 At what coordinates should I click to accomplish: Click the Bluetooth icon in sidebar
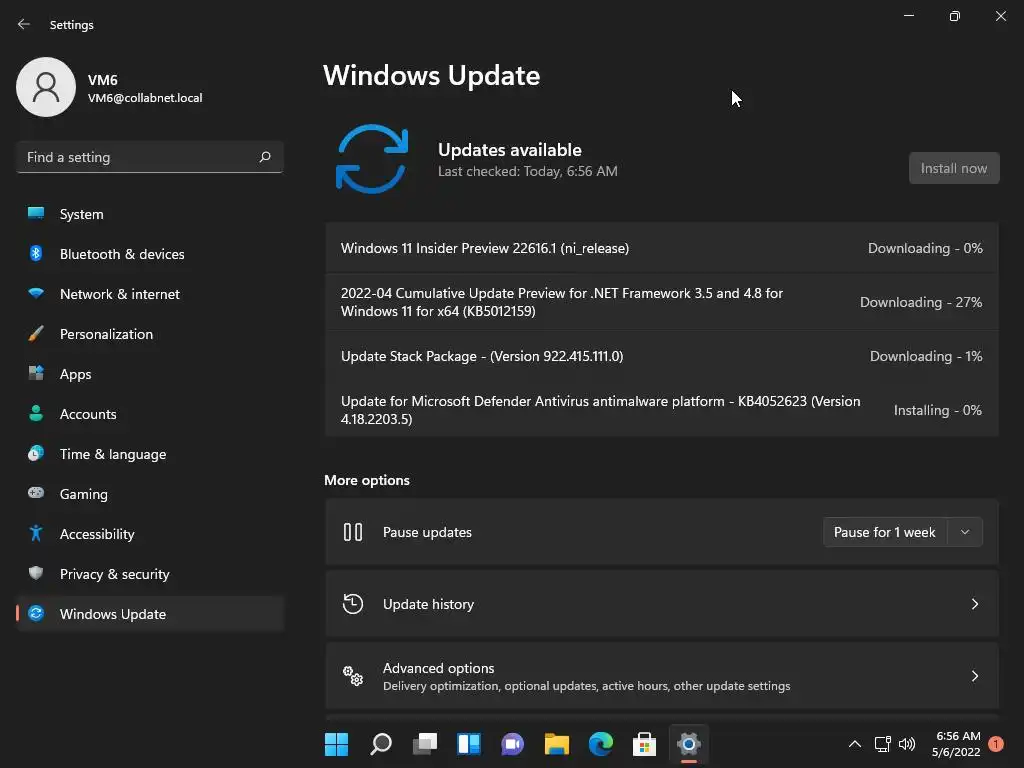tap(36, 253)
